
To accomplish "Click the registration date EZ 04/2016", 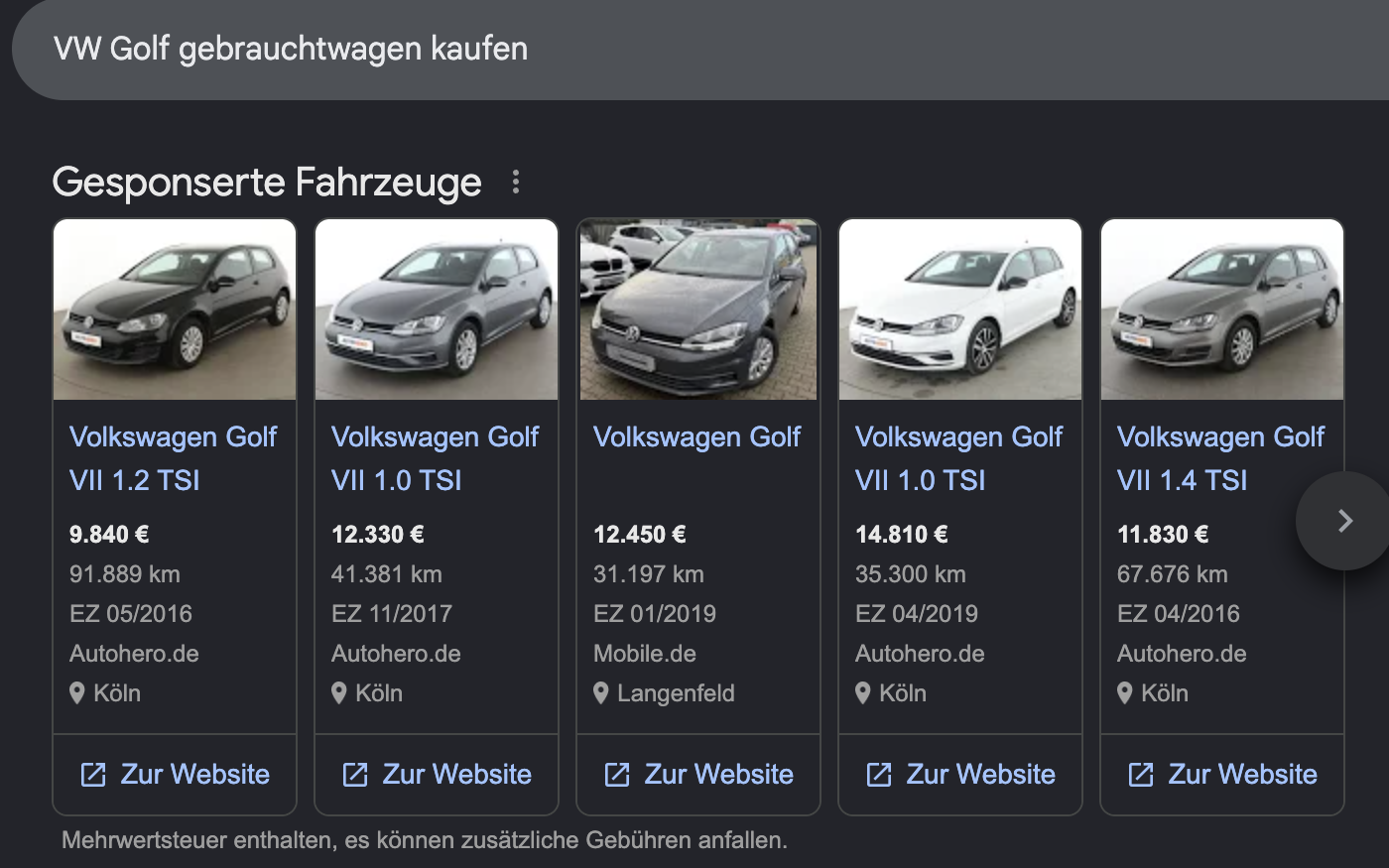I will point(1179,614).
